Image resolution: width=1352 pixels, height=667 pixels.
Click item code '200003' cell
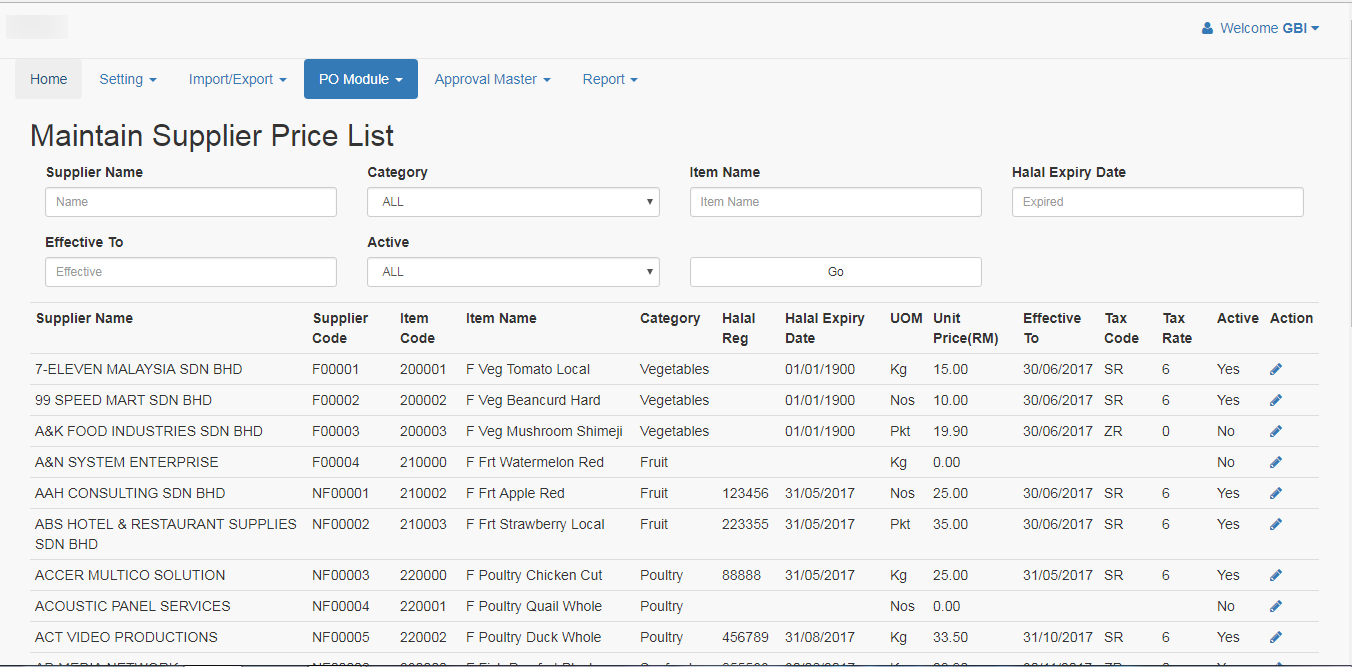(x=423, y=431)
